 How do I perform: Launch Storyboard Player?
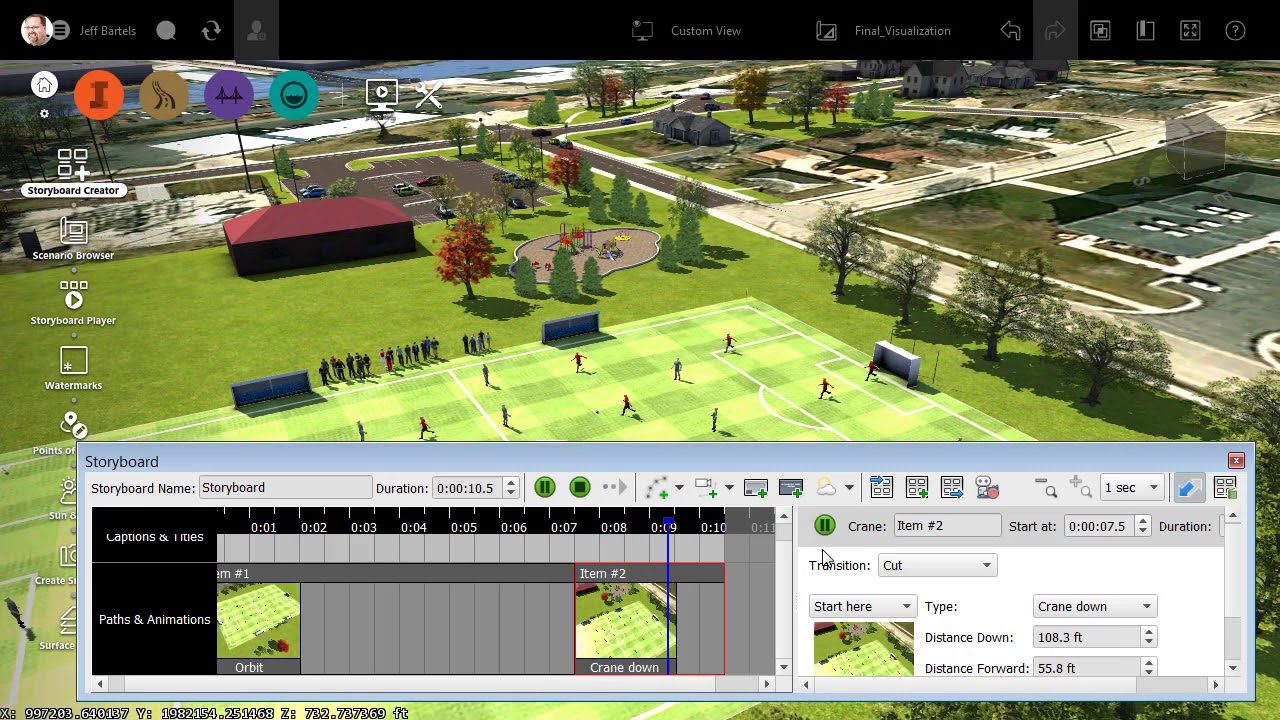pyautogui.click(x=73, y=303)
